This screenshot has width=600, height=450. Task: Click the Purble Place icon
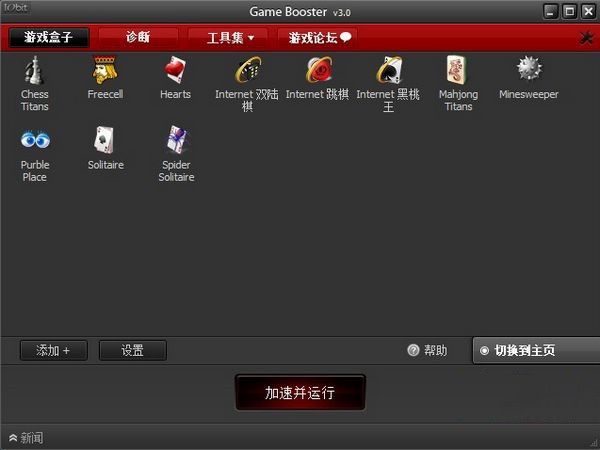coord(35,141)
